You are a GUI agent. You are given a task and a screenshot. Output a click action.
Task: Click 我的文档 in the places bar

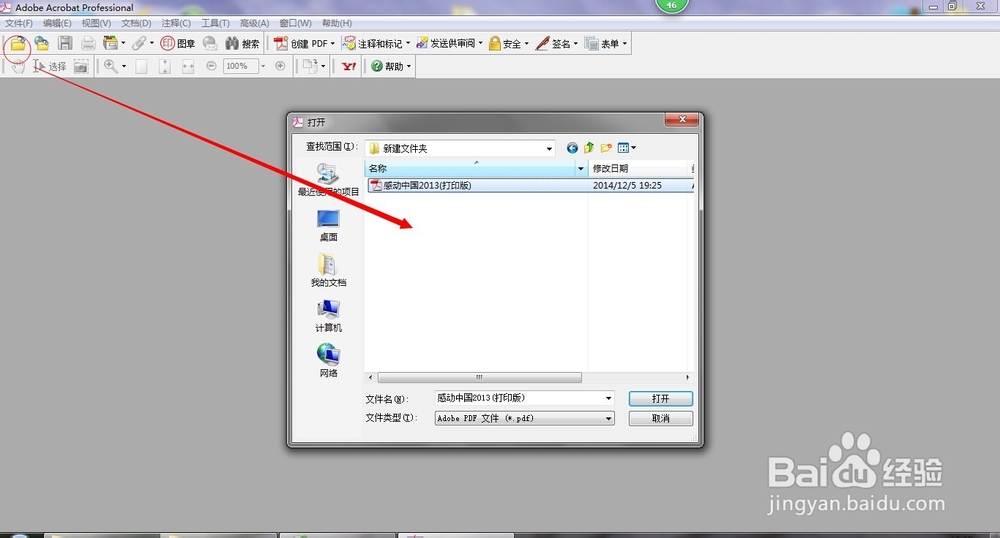click(328, 271)
